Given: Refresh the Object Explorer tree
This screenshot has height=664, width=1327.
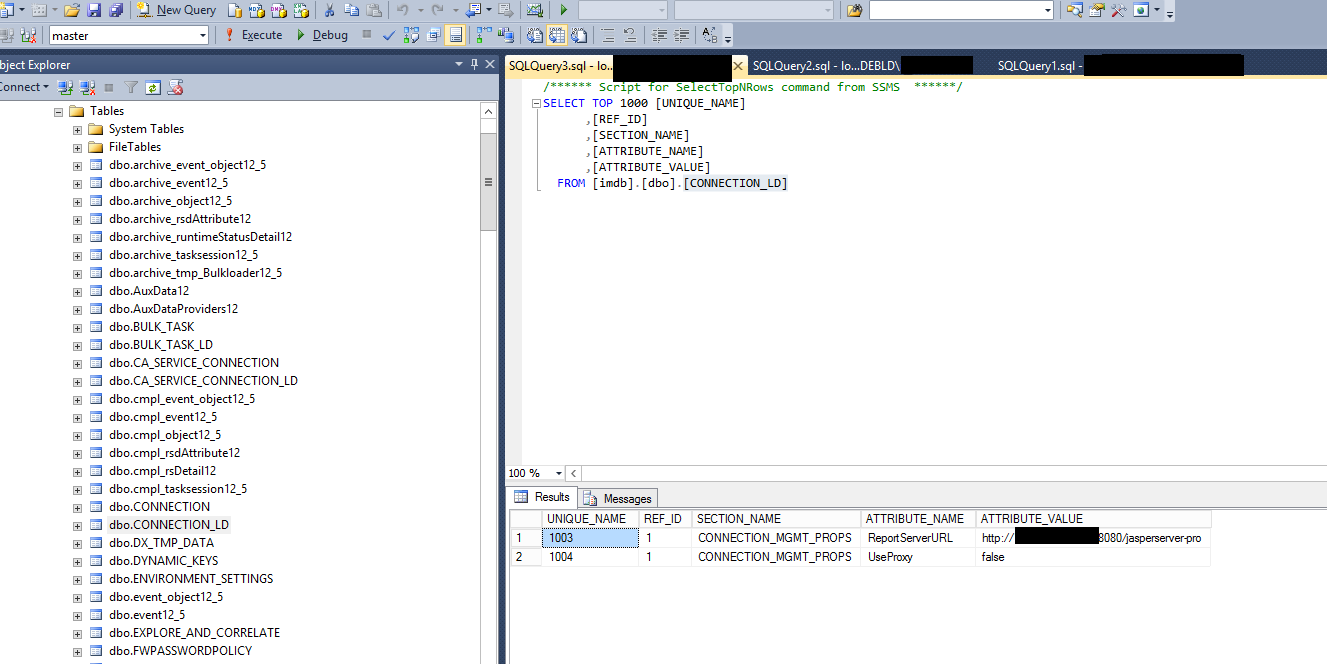Looking at the screenshot, I should [x=153, y=88].
